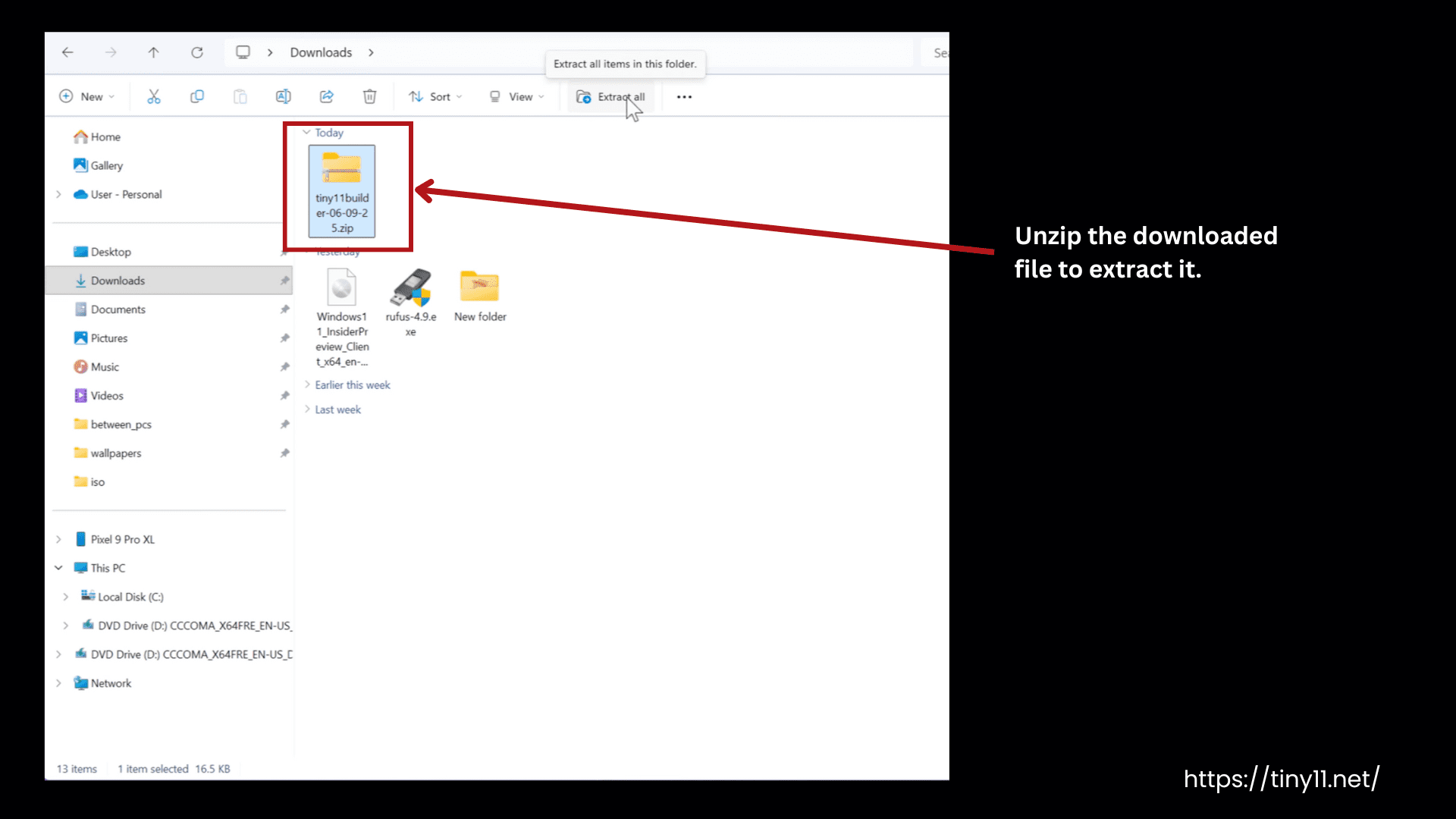Refresh the Downloads folder

[x=196, y=52]
